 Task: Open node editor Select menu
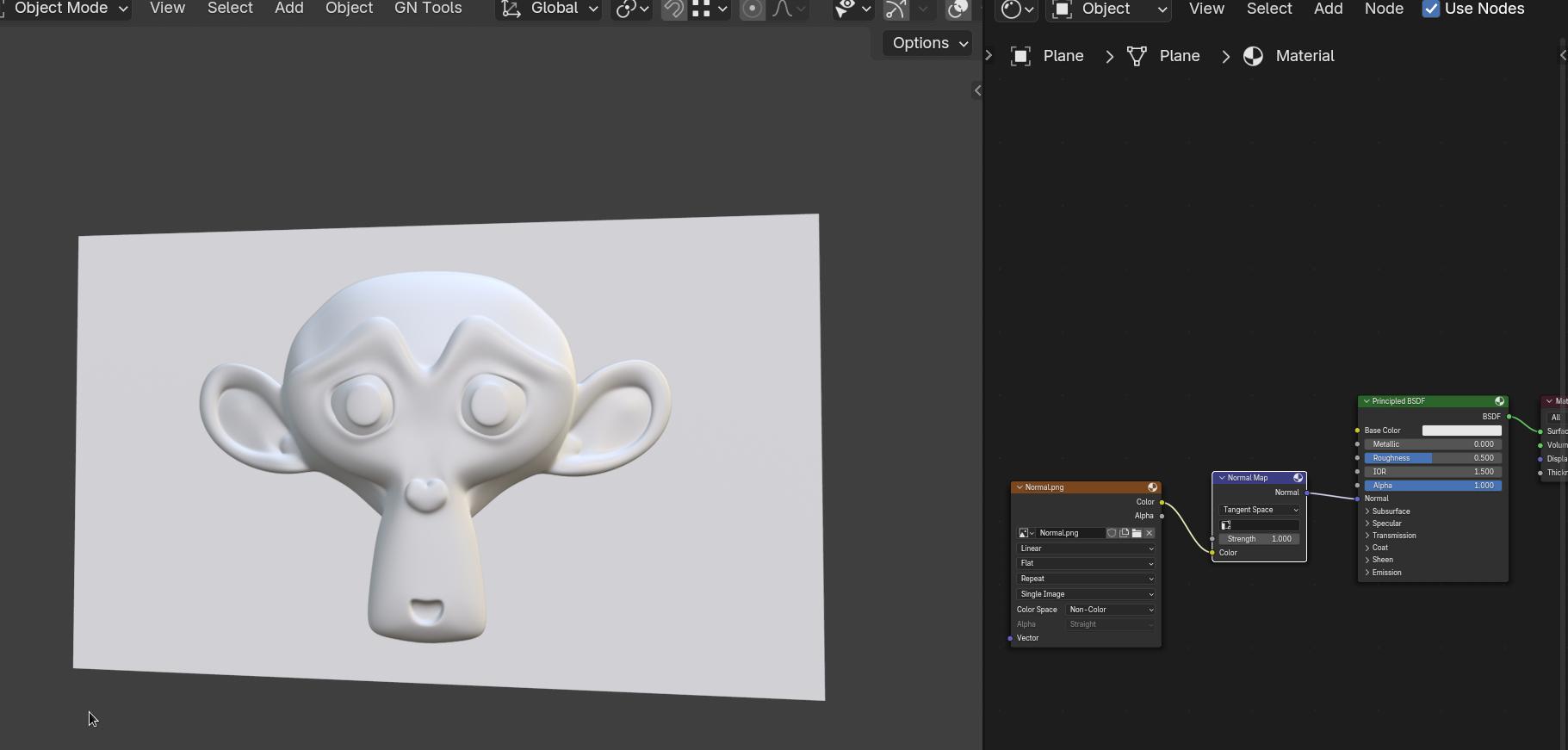click(1269, 9)
